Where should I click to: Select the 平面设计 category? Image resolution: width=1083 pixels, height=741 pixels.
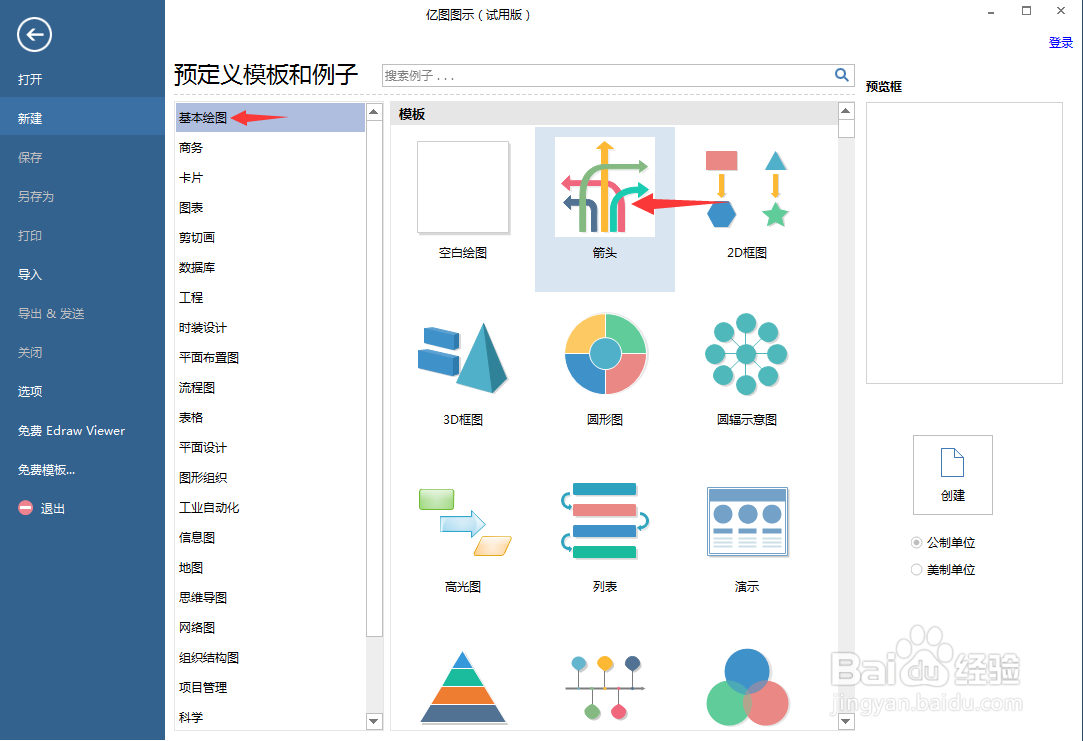[203, 448]
